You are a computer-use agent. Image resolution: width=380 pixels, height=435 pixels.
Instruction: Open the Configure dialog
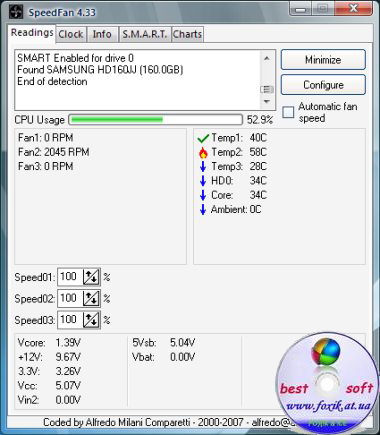tap(323, 85)
